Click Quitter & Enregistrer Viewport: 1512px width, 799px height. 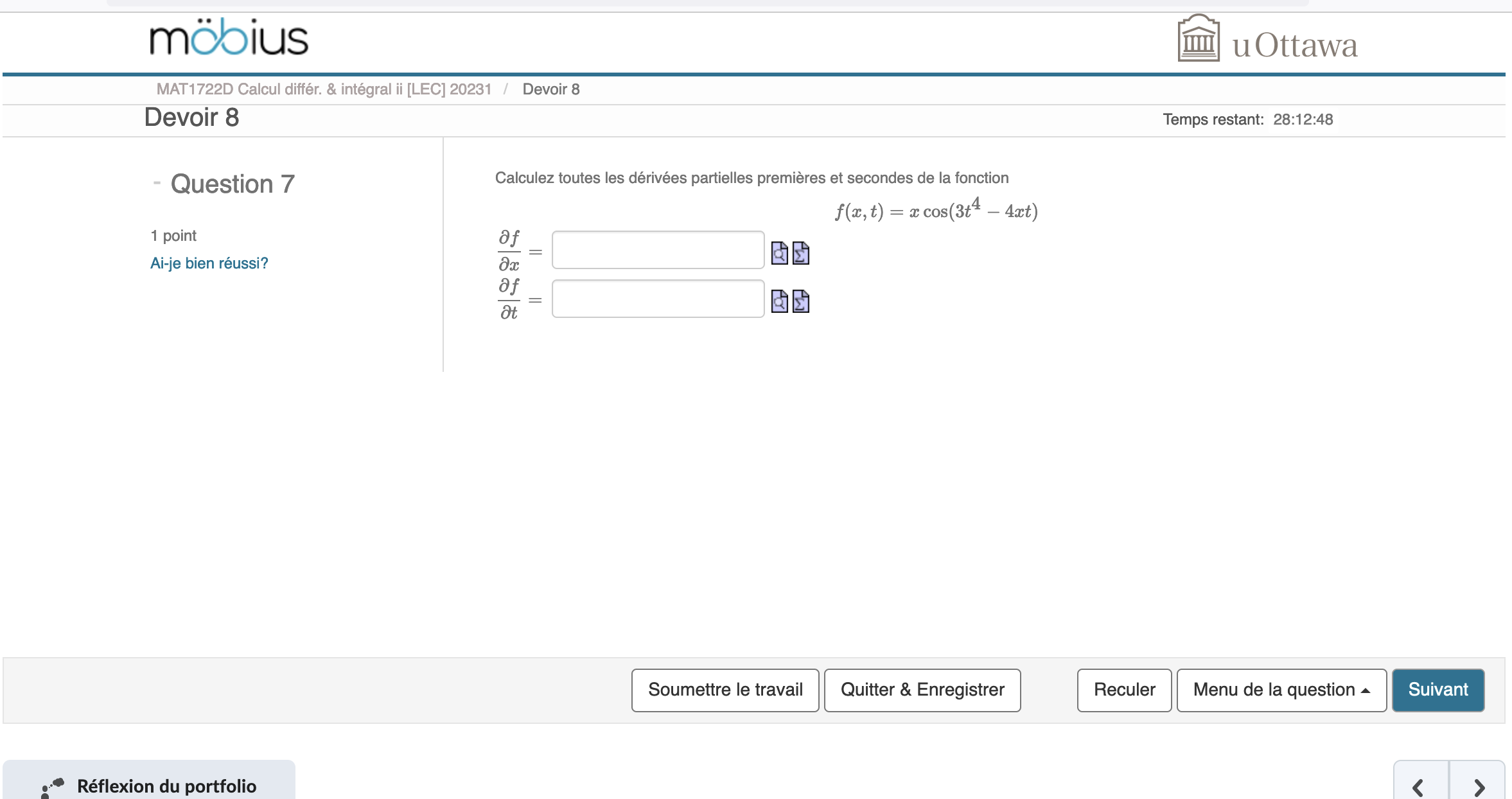coord(922,689)
